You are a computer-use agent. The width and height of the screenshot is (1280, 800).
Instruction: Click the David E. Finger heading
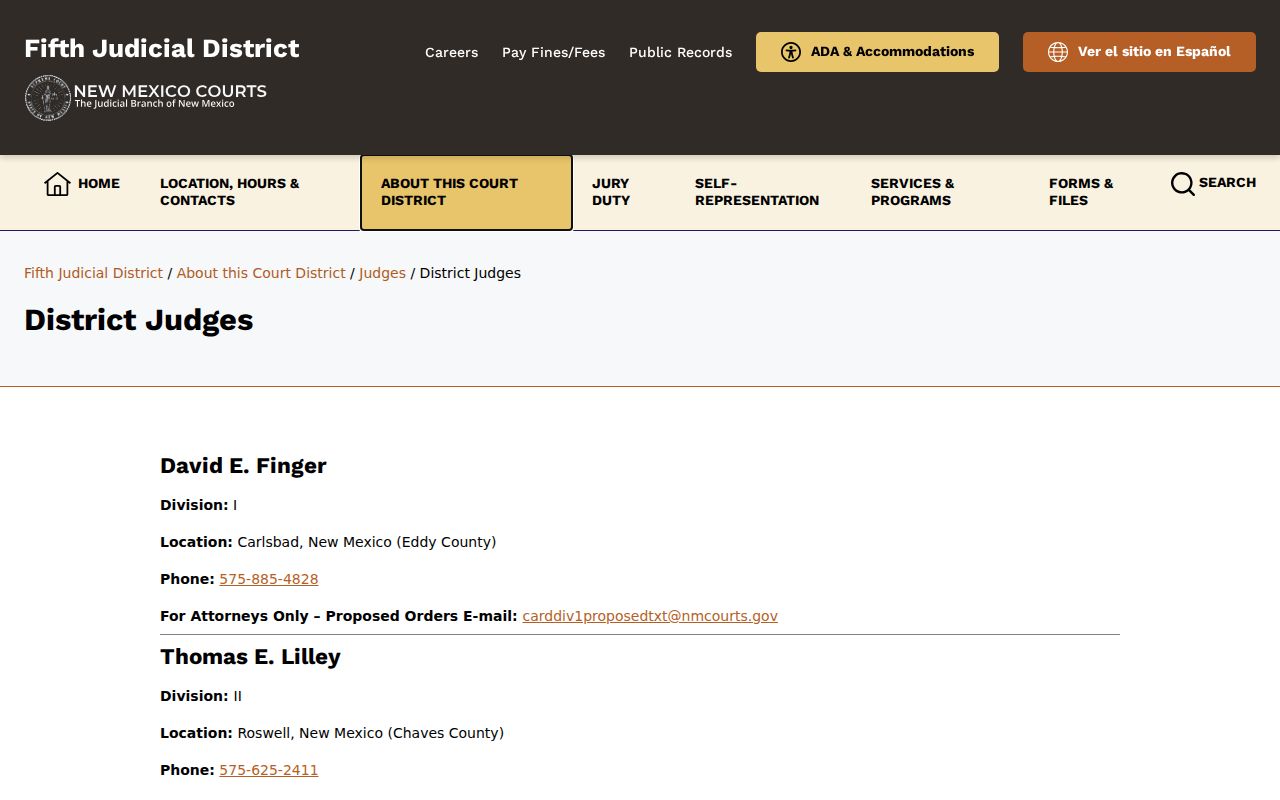(x=243, y=466)
